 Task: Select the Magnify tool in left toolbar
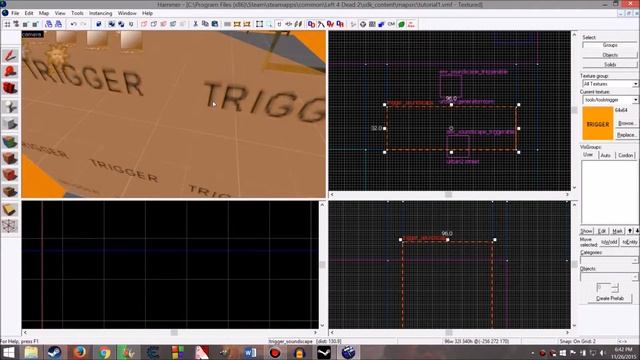click(10, 72)
